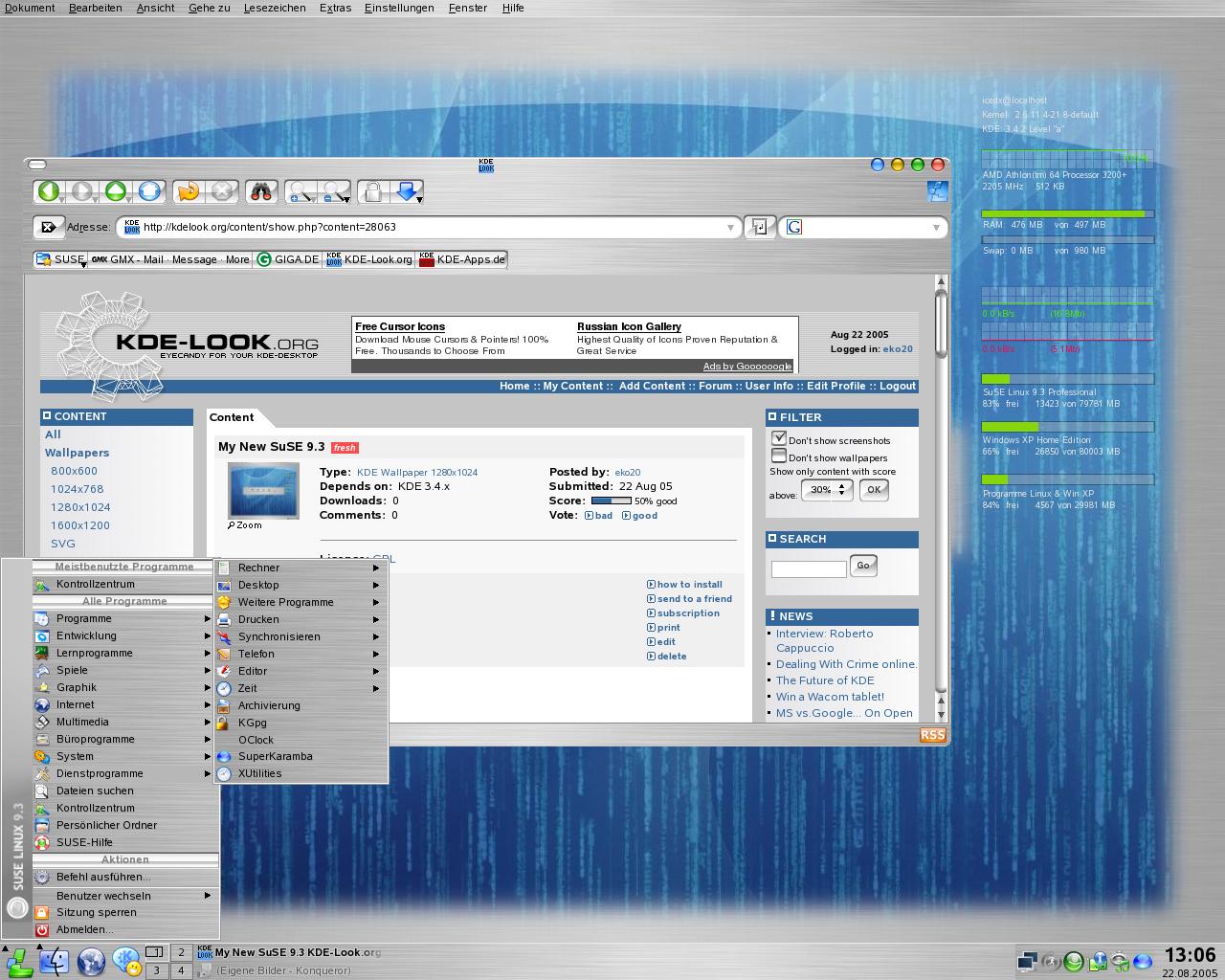Click the wallpaper preview thumbnail
The image size is (1225, 980).
263,490
